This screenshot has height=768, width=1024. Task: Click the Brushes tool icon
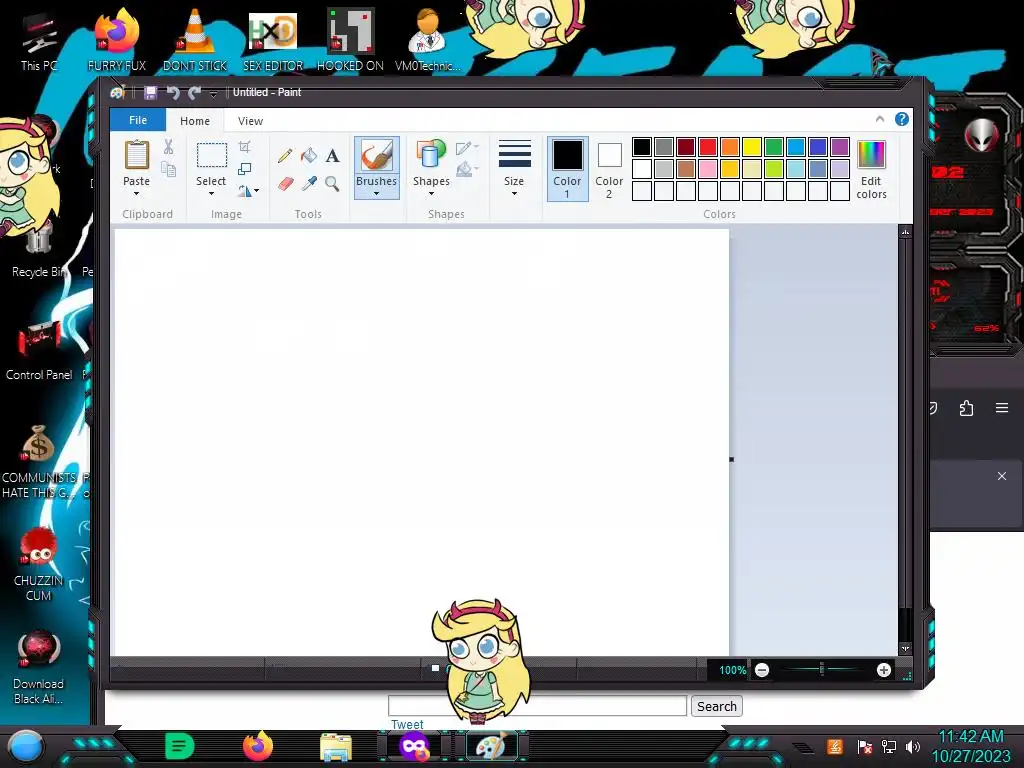pyautogui.click(x=377, y=155)
